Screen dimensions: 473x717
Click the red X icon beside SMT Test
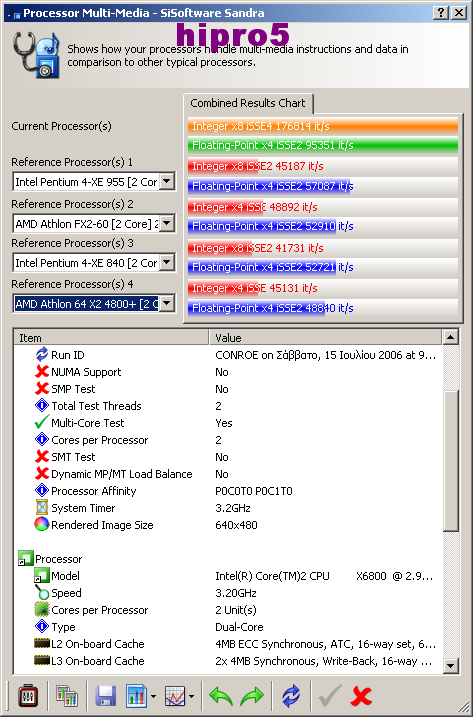click(x=42, y=456)
